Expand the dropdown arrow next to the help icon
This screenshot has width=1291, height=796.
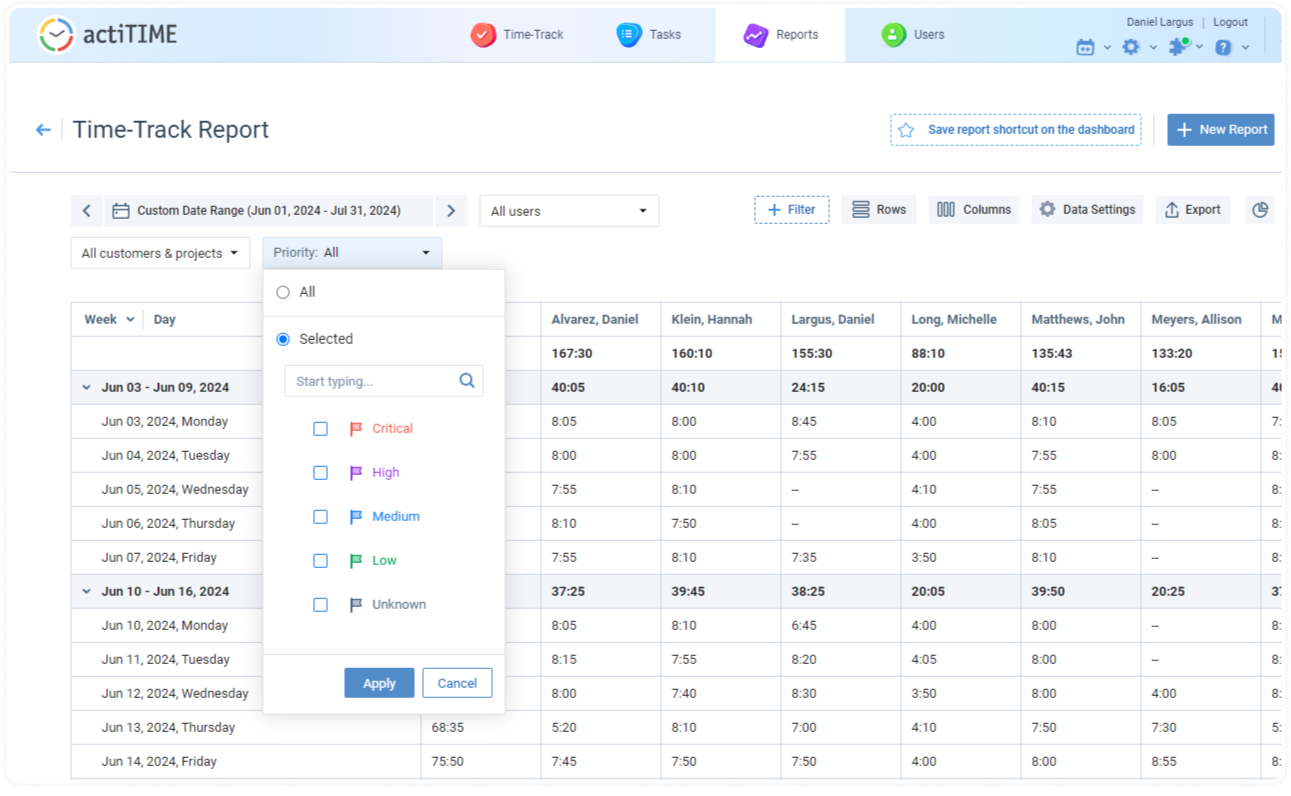pyautogui.click(x=1245, y=48)
